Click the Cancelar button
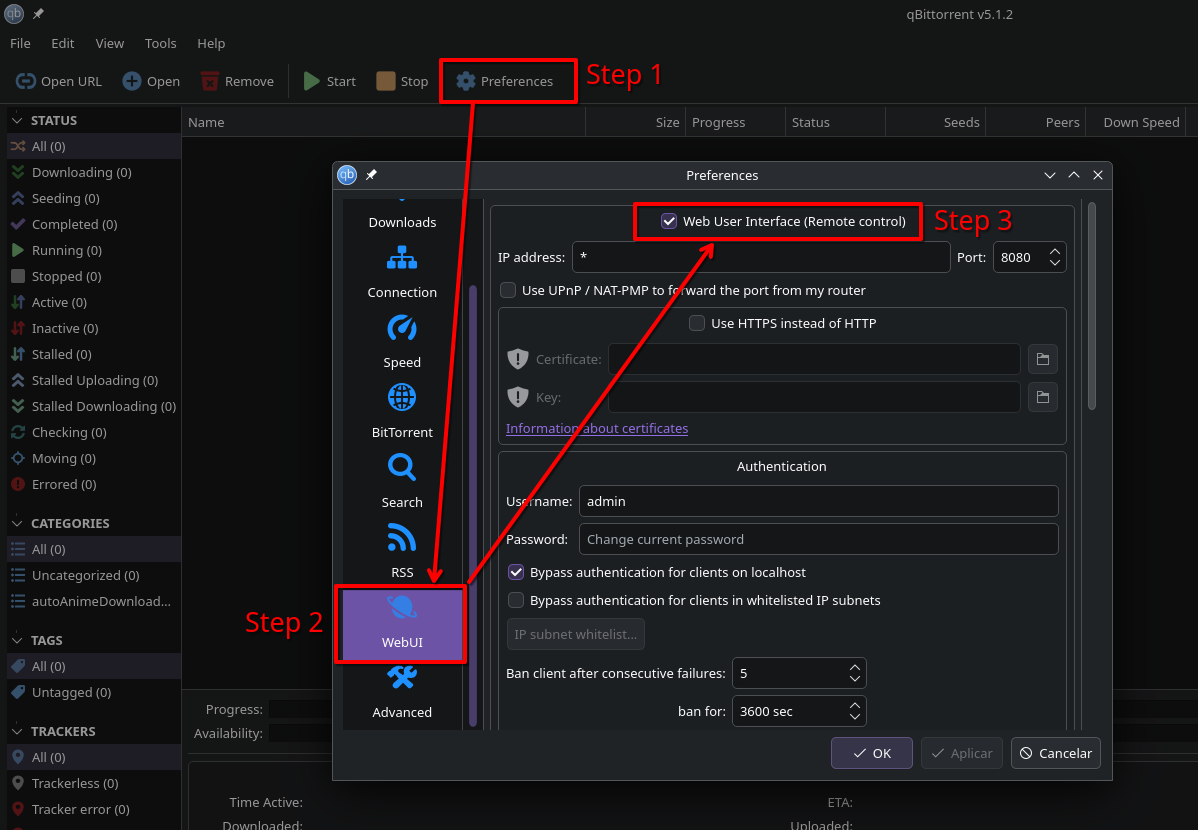Viewport: 1198px width, 830px height. [1055, 753]
